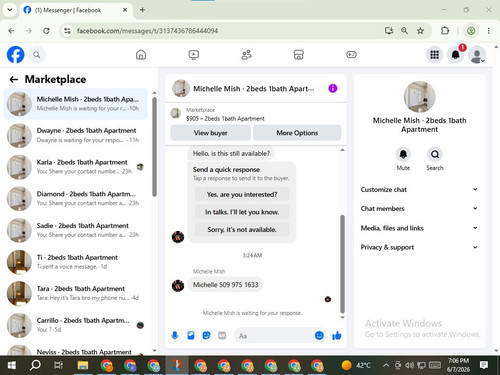Open the Sadie conversation
Image resolution: width=500 pixels, height=375 pixels.
[75, 230]
